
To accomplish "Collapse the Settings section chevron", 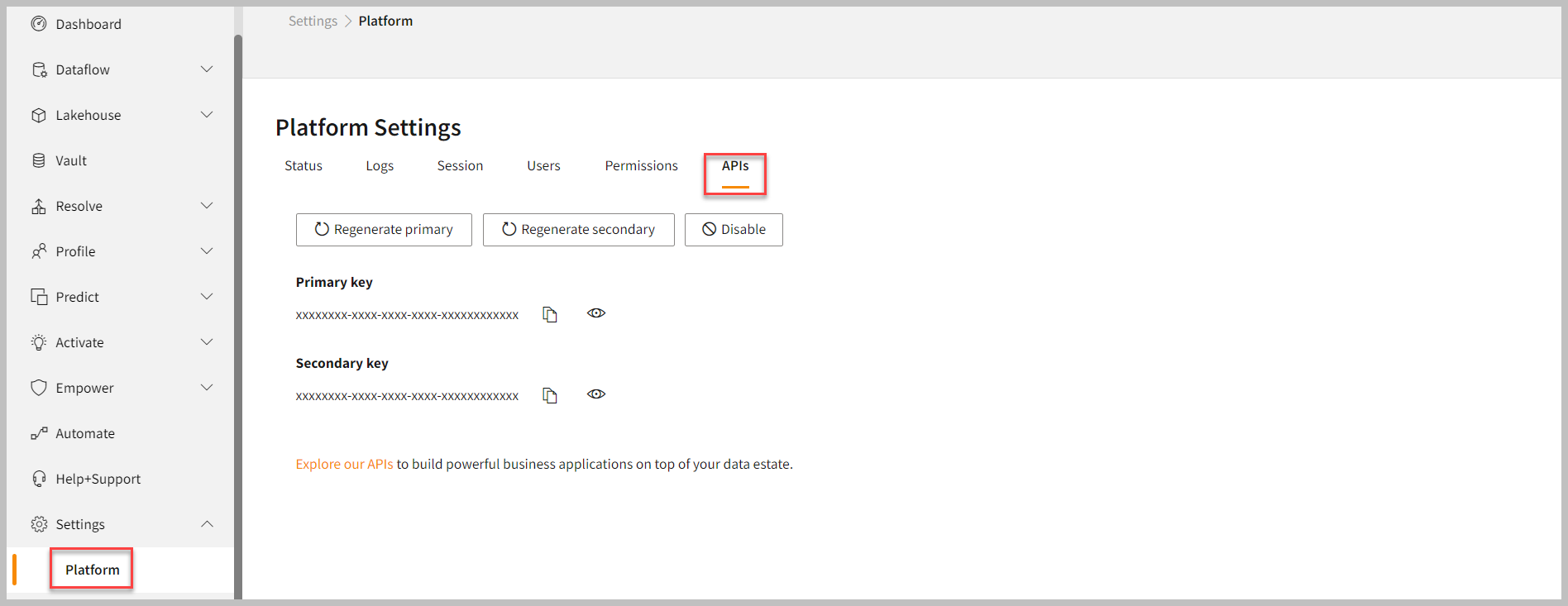I will pos(207,524).
